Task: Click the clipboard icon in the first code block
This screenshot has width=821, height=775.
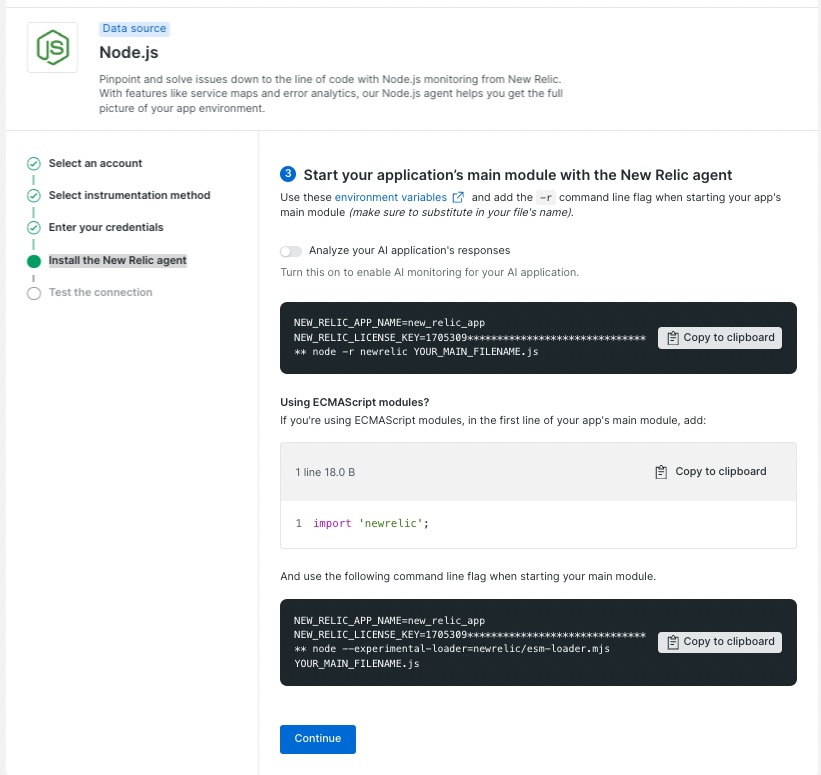Action: [x=673, y=338]
